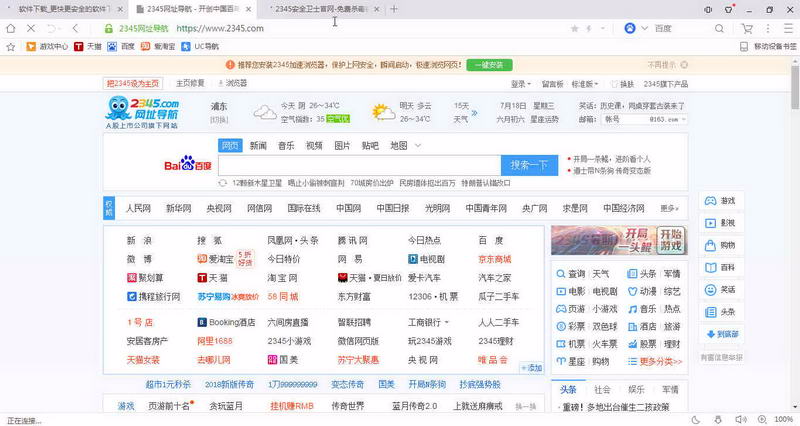The image size is (800, 426).
Task: Switch to the 社会 news tab
Action: 602,390
